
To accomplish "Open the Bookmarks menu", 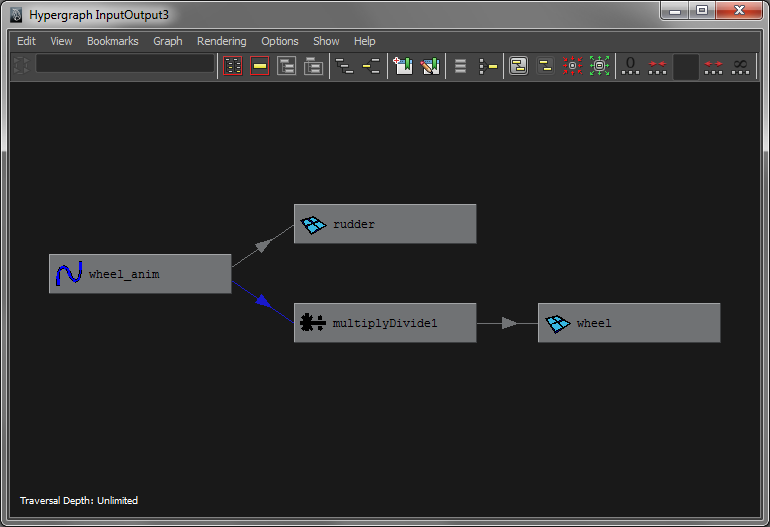I will point(113,41).
